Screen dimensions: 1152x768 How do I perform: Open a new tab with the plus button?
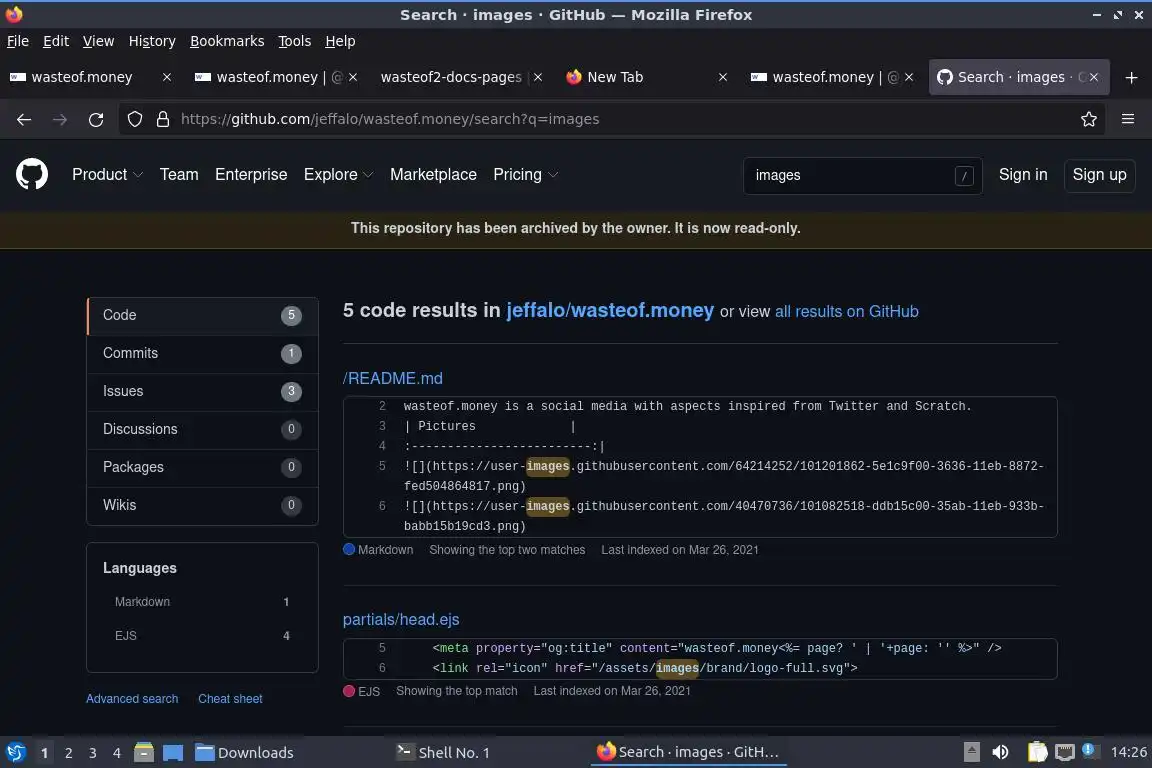coord(1131,77)
